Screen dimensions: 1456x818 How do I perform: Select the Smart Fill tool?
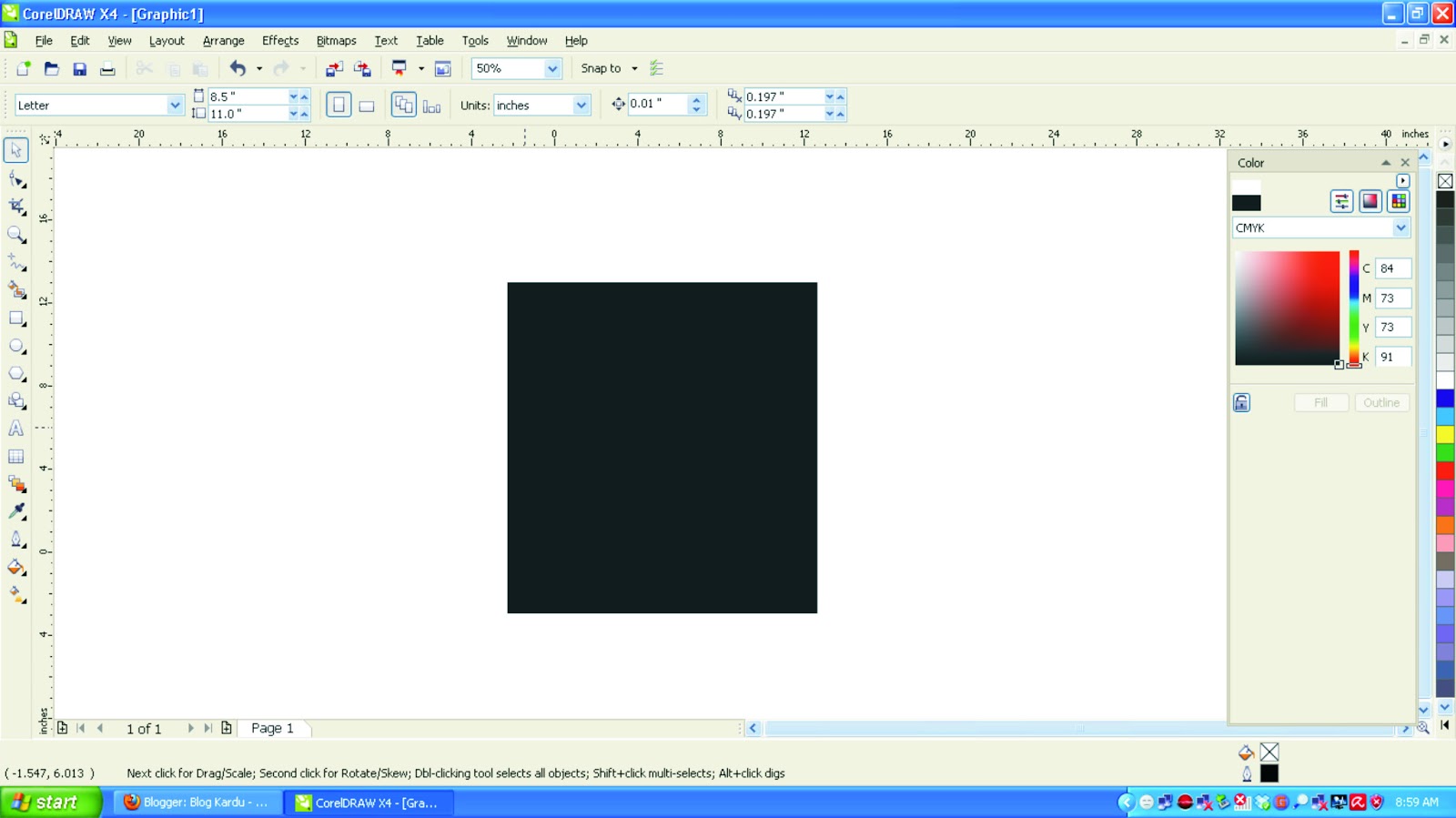coord(16,290)
